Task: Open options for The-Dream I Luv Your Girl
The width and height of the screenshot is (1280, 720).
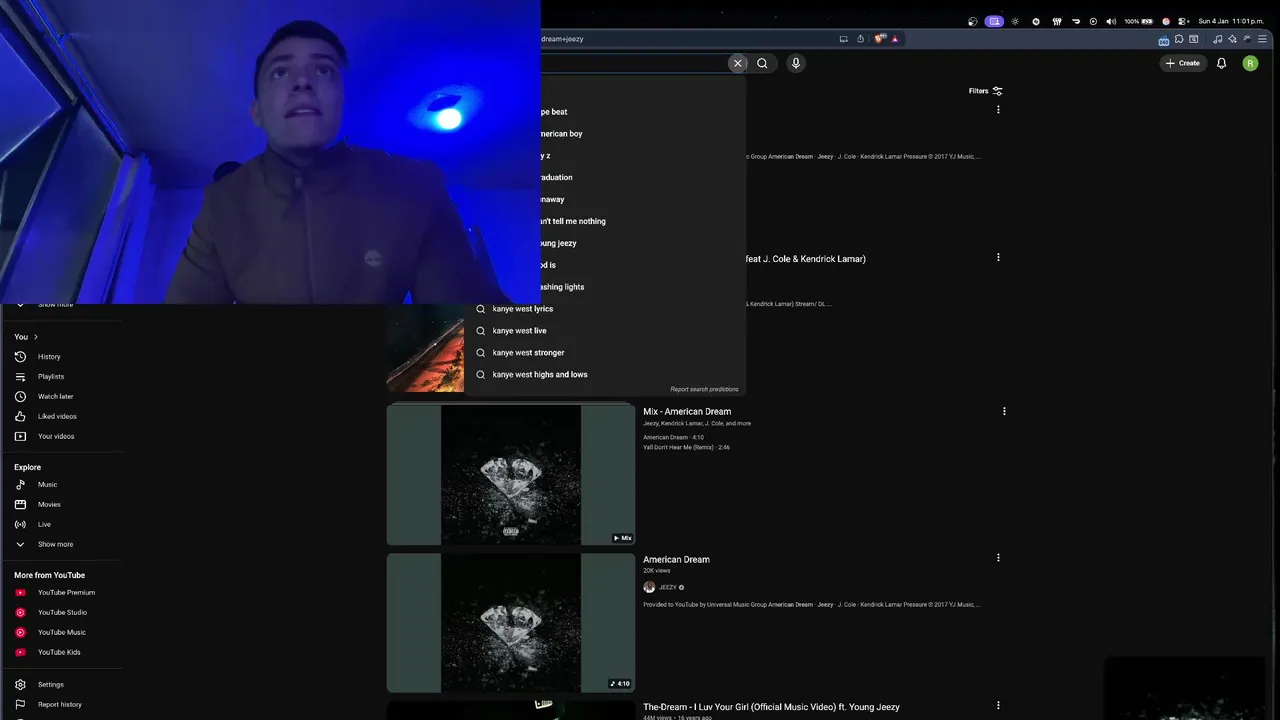Action: tap(998, 705)
